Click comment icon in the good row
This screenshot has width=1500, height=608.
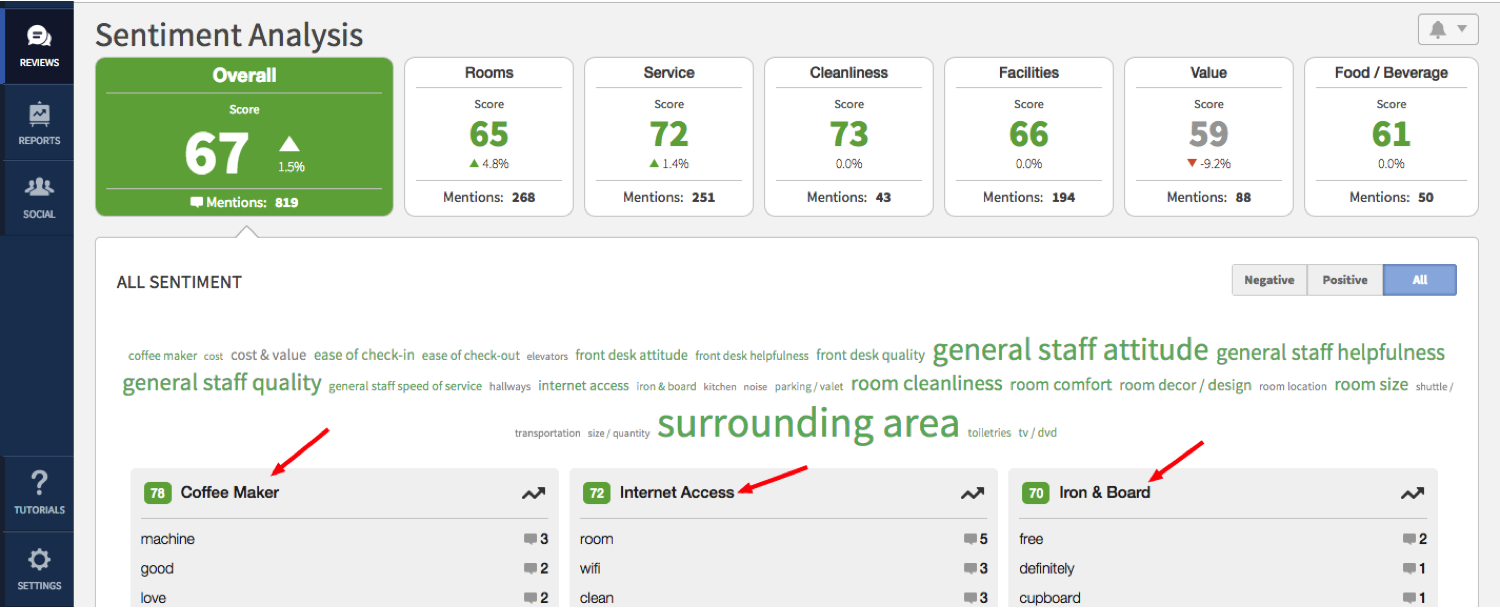530,569
